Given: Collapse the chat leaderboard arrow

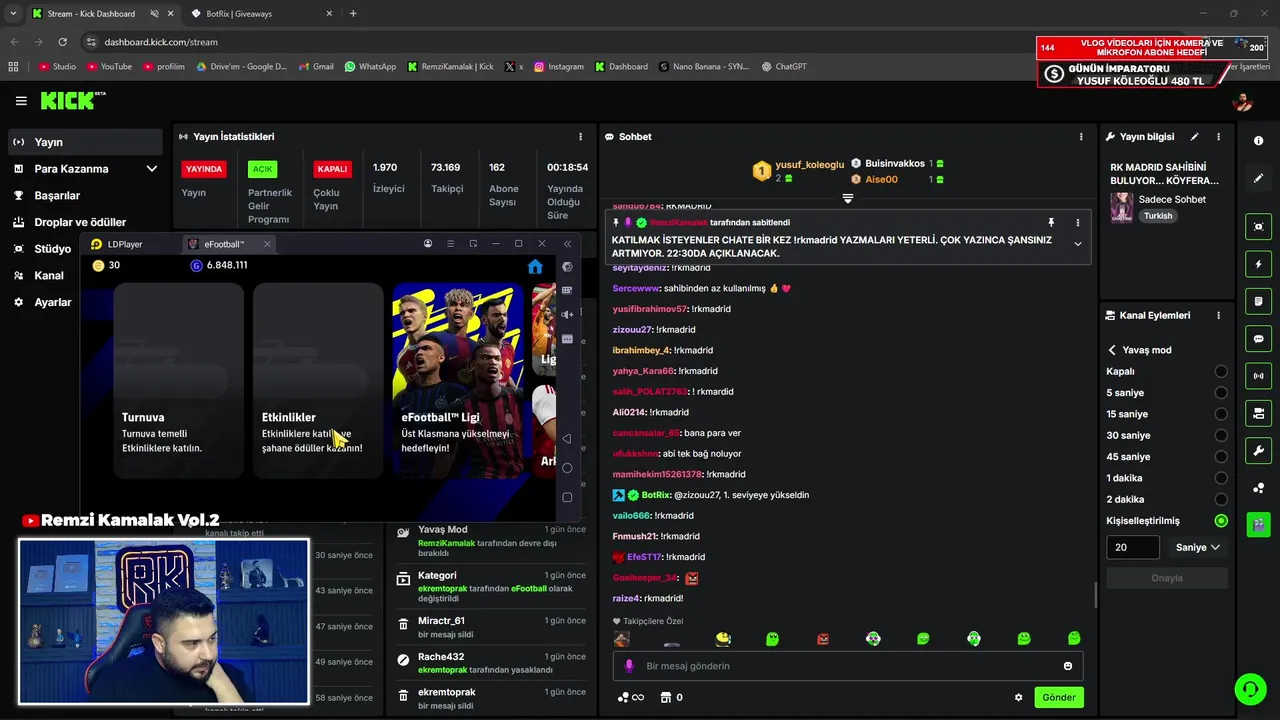Looking at the screenshot, I should [847, 198].
